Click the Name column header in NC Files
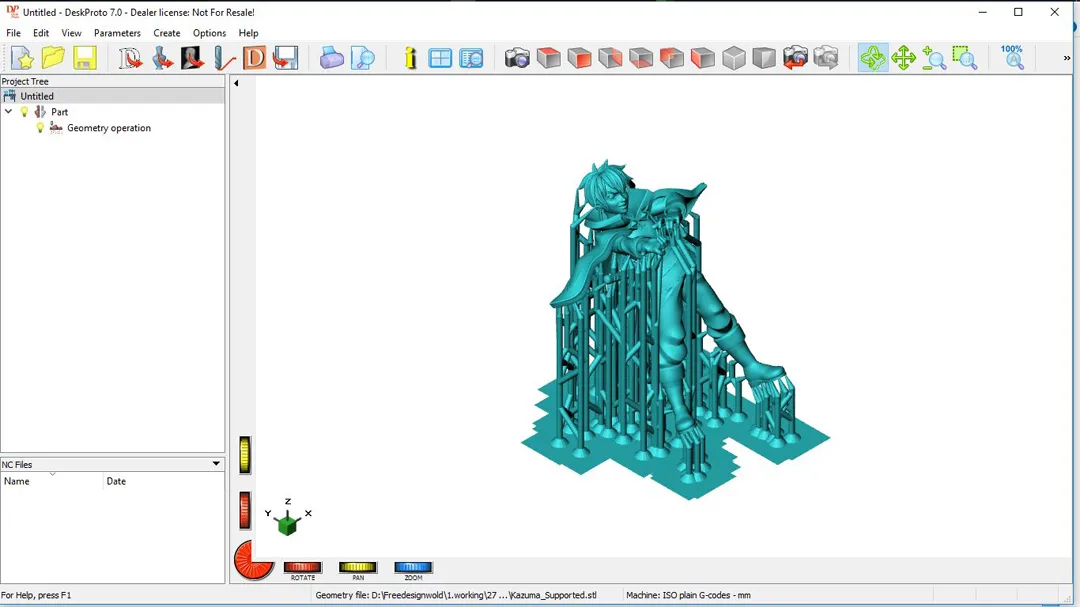1080x607 pixels. click(x=17, y=481)
